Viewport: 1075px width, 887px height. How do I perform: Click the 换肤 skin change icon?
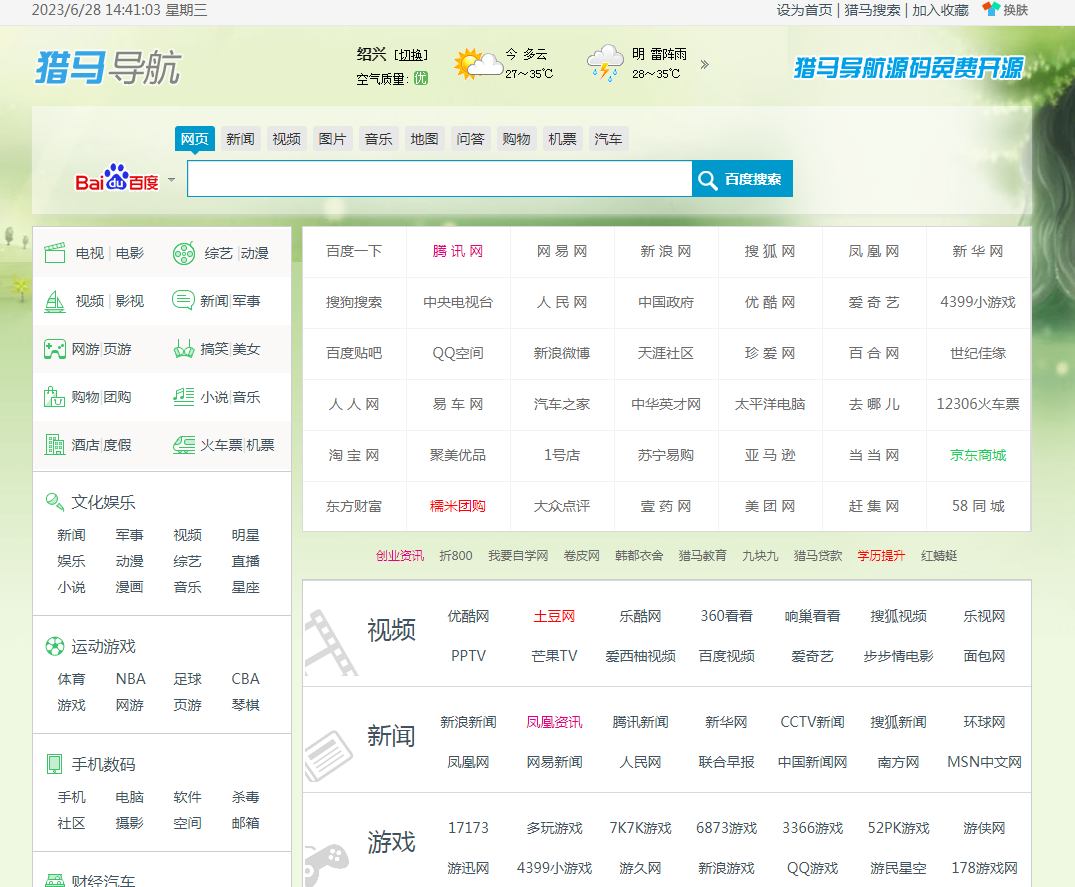pyautogui.click(x=991, y=9)
